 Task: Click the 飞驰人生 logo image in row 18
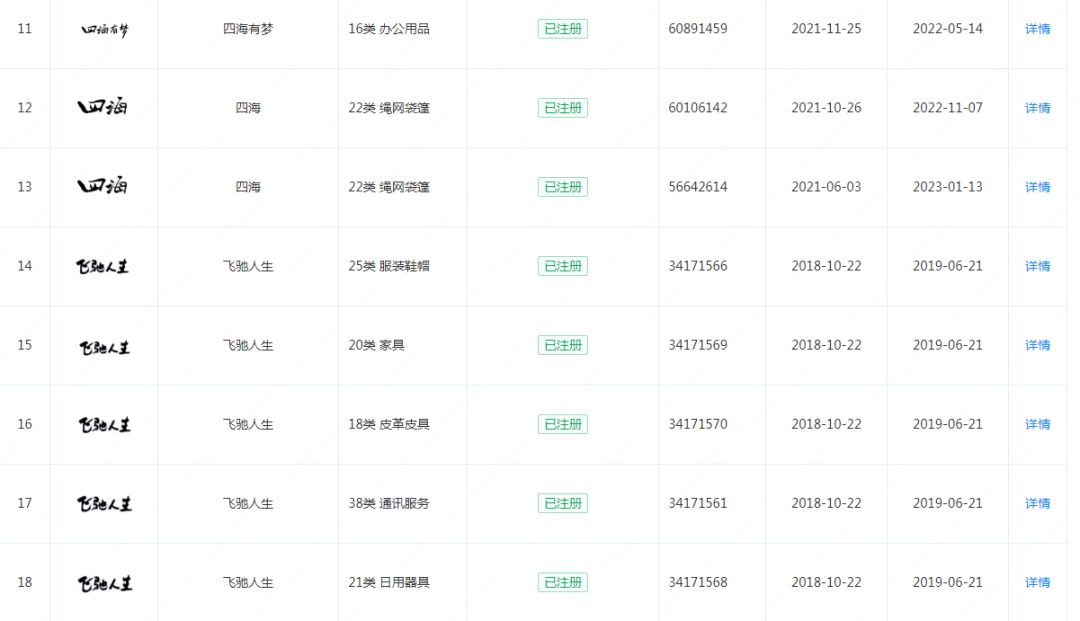pos(104,583)
